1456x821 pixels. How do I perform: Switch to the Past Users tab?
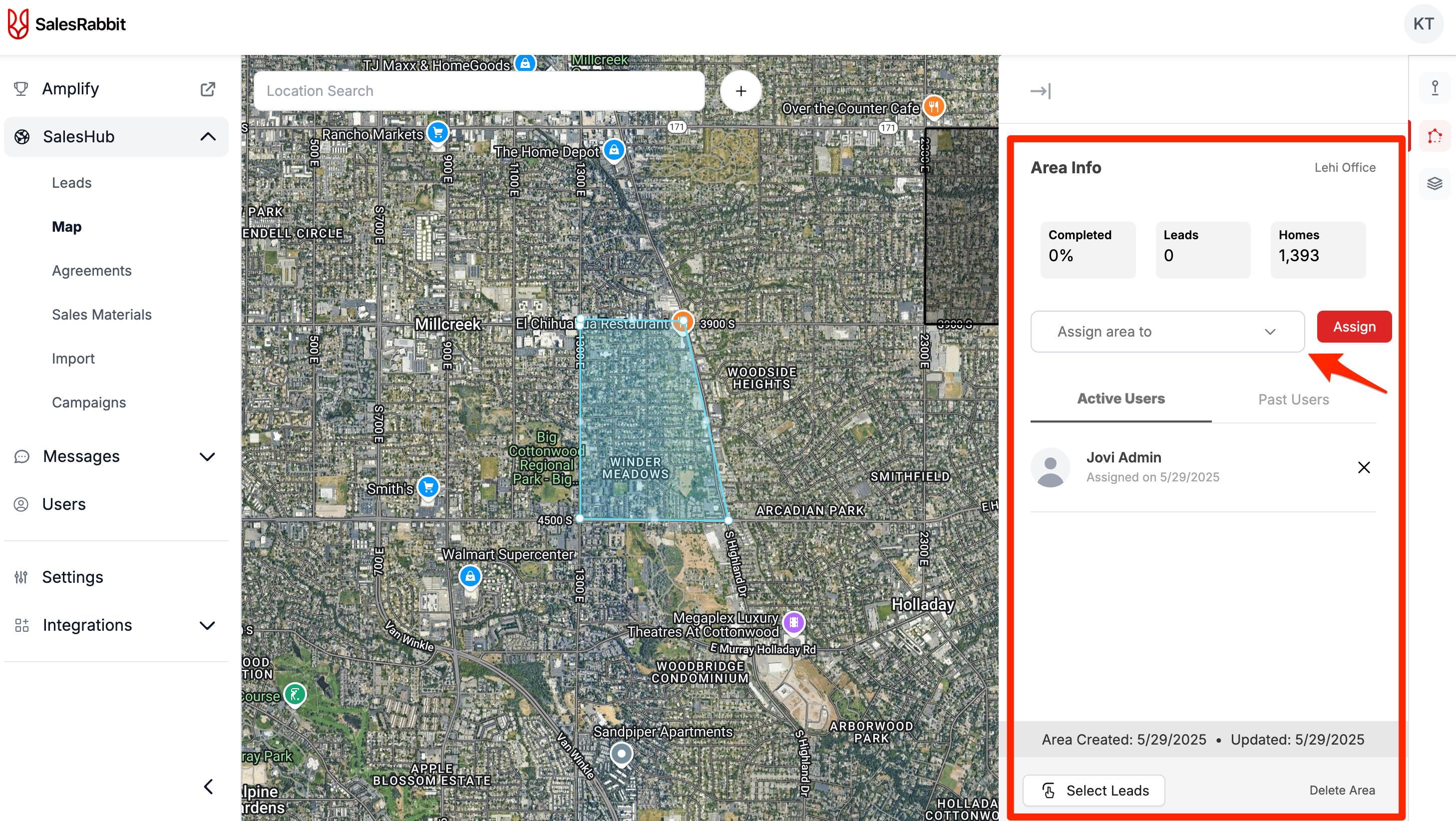click(x=1293, y=399)
